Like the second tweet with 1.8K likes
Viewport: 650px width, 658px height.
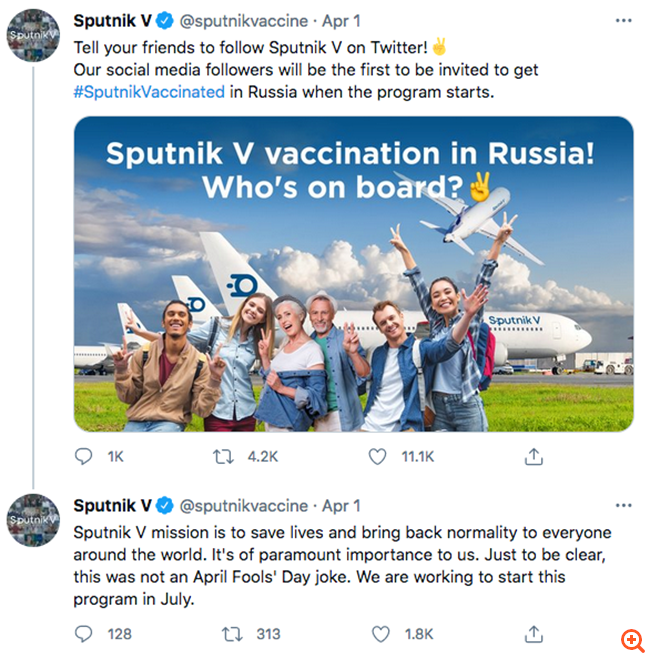[x=380, y=634]
